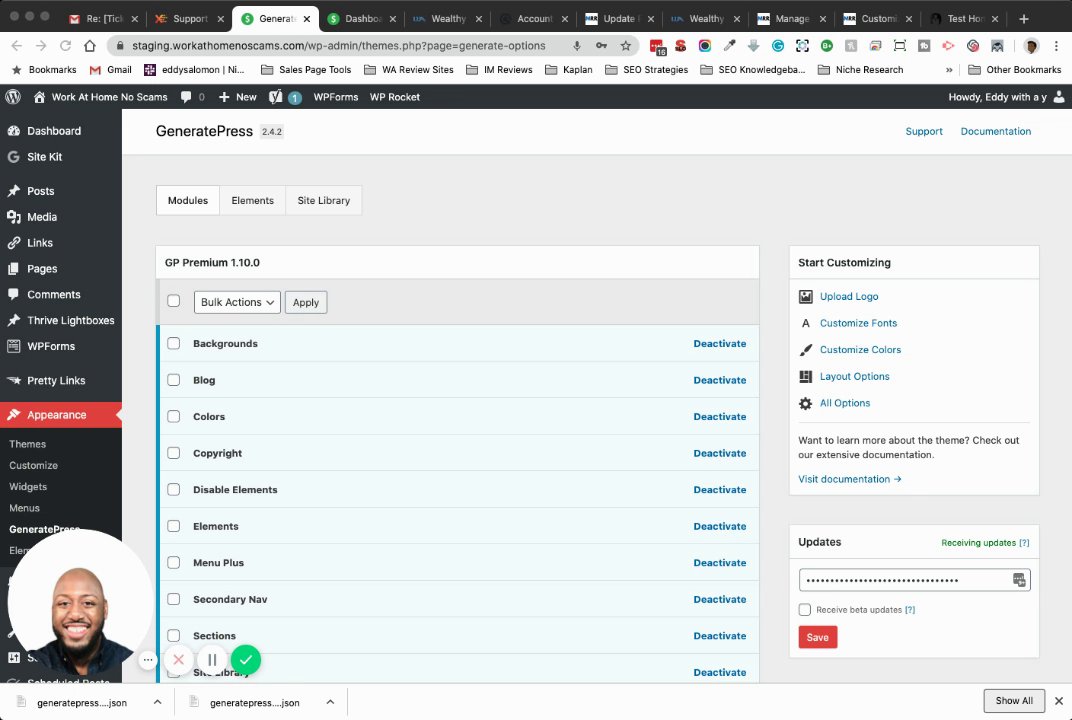Check the Blog module checkbox
This screenshot has height=720, width=1072.
(x=174, y=379)
